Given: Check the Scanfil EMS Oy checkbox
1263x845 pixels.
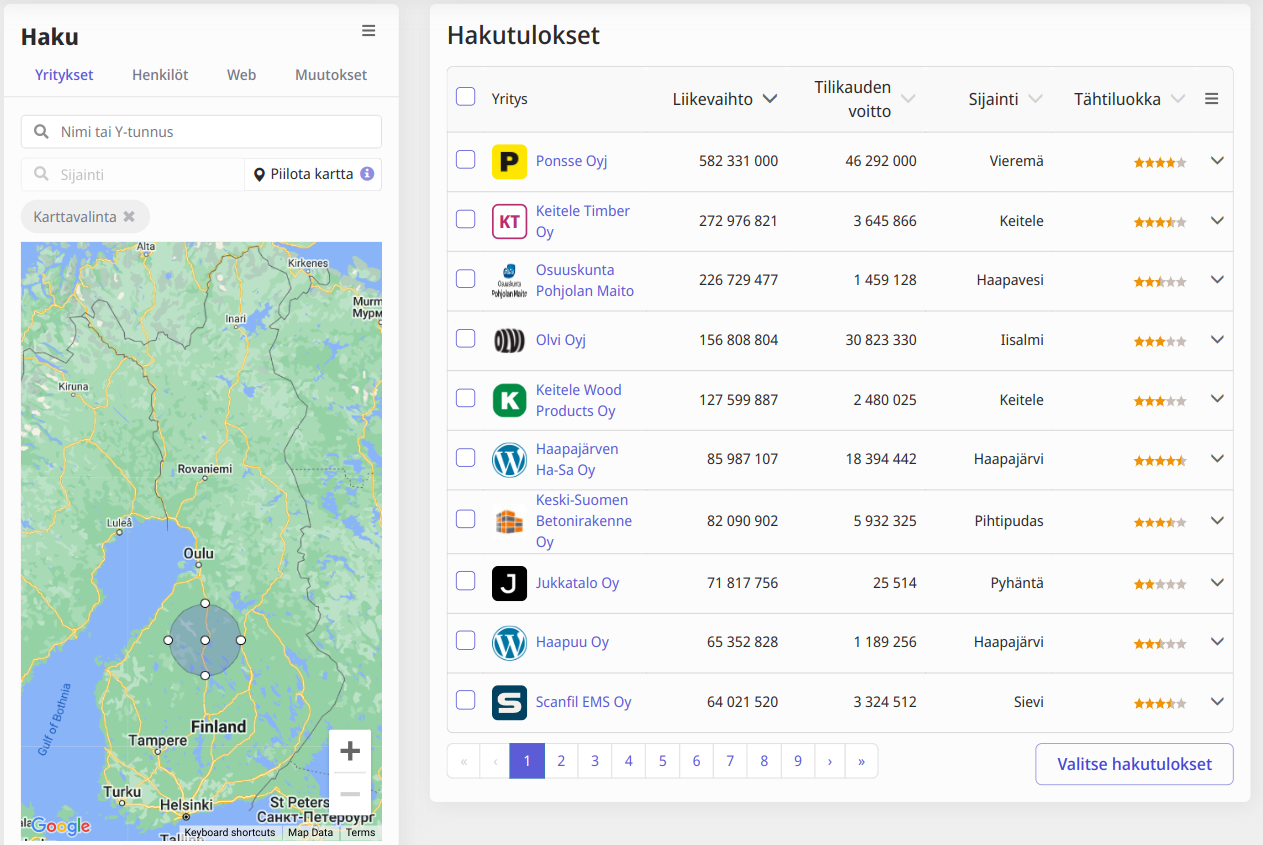Looking at the screenshot, I should [465, 700].
